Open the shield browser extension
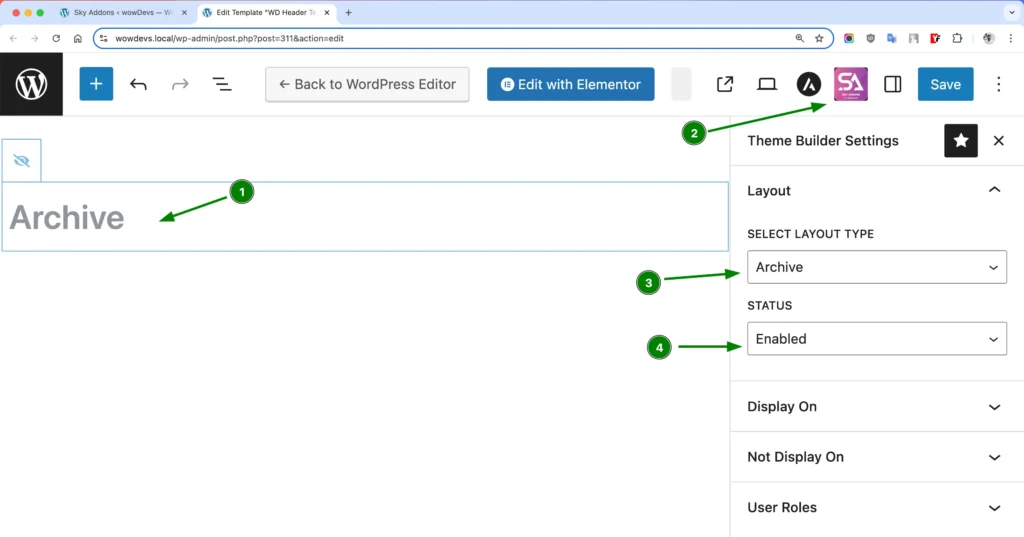 click(x=871, y=39)
